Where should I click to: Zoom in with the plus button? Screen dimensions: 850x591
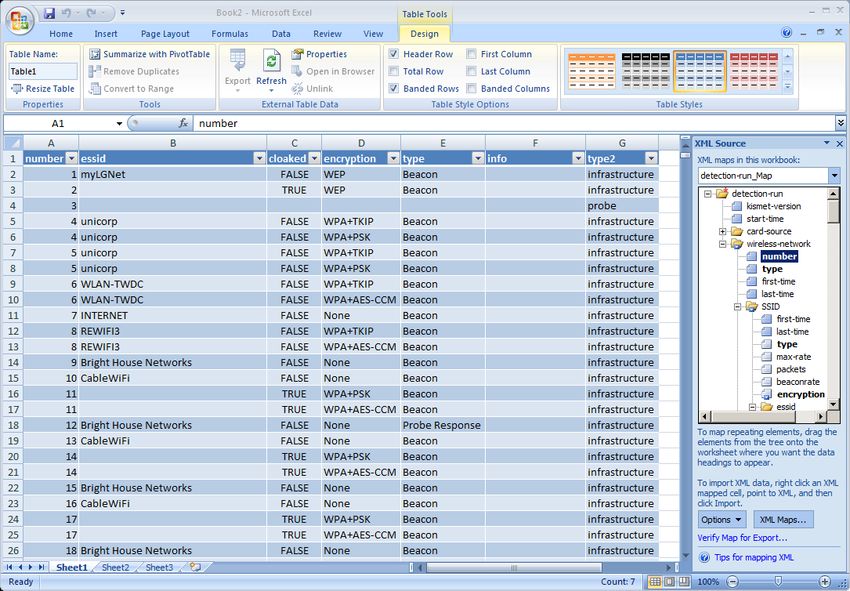[x=825, y=581]
